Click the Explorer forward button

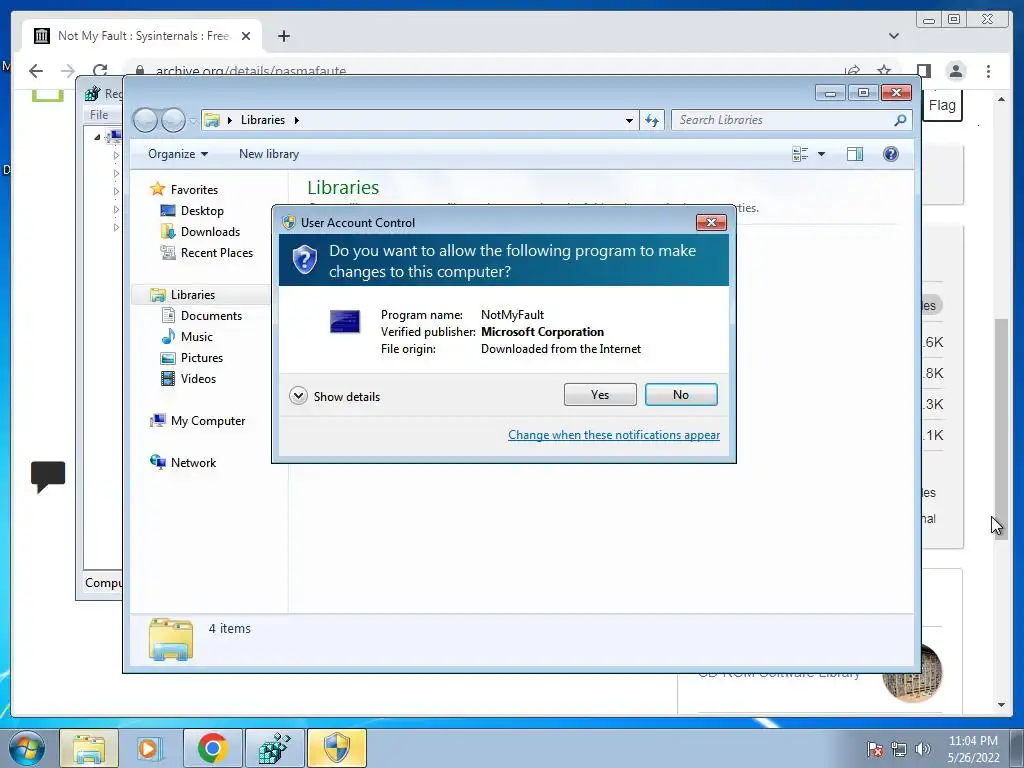tap(173, 120)
